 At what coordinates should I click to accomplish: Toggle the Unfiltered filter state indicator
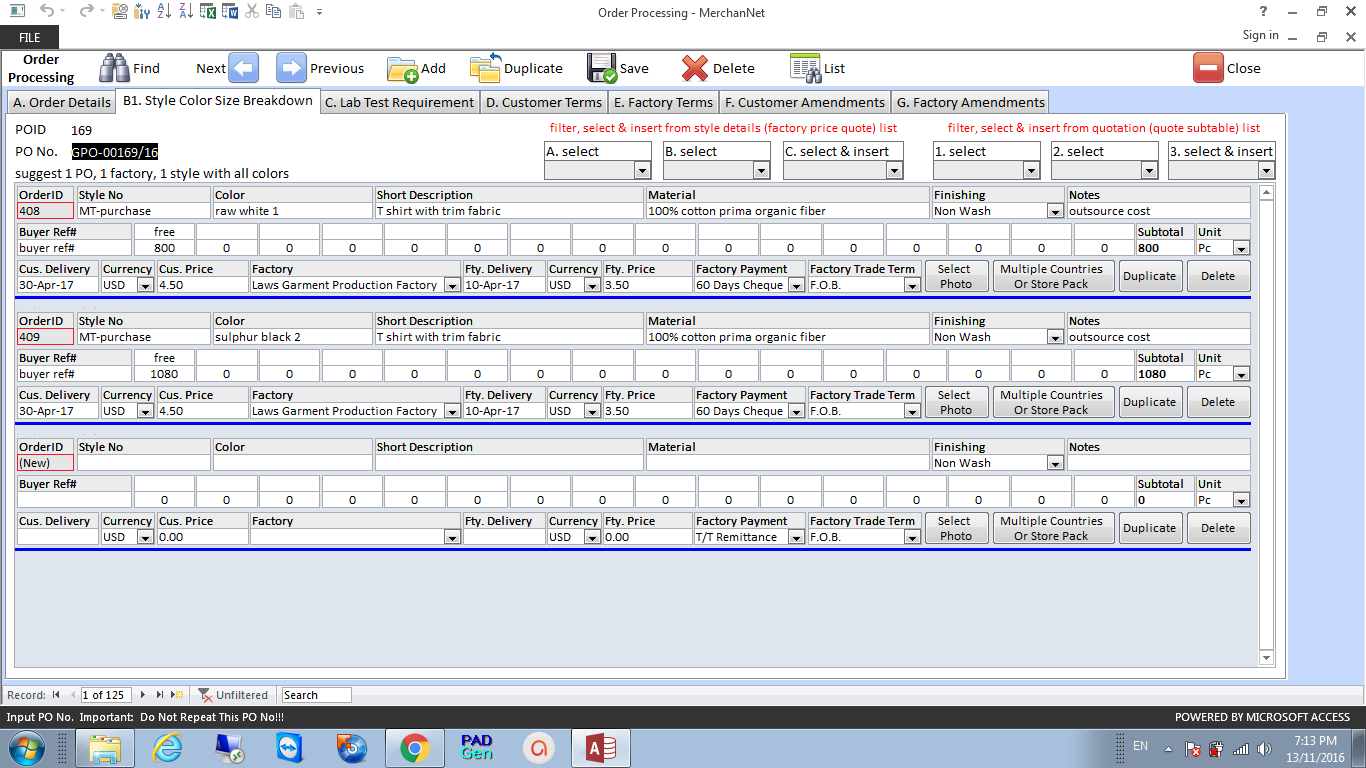pyautogui.click(x=234, y=694)
